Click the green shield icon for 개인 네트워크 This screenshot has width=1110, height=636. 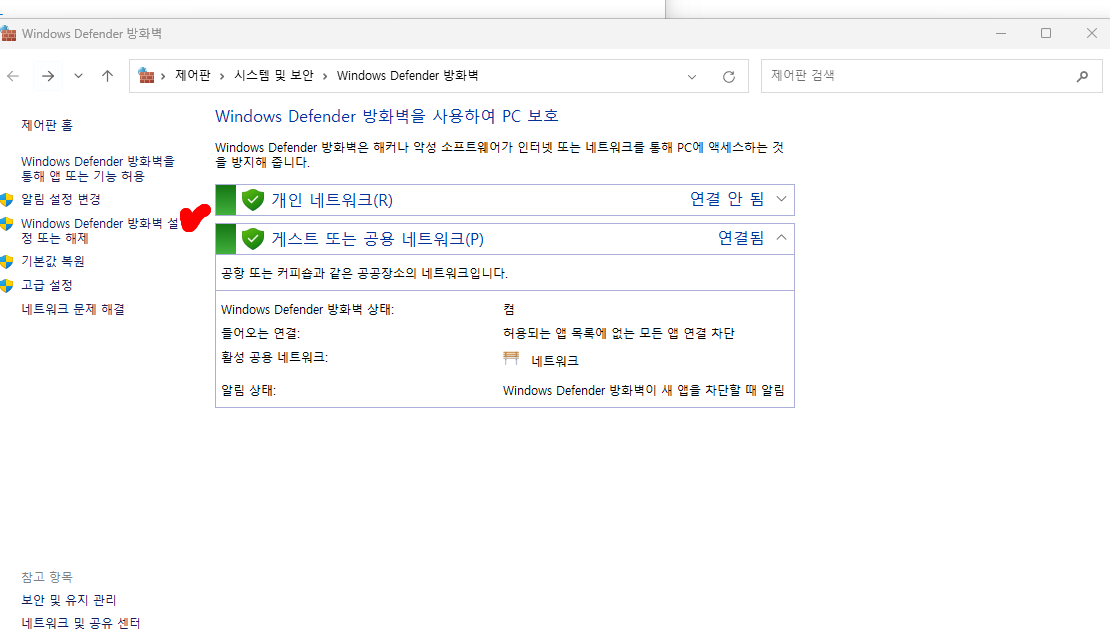click(x=253, y=200)
